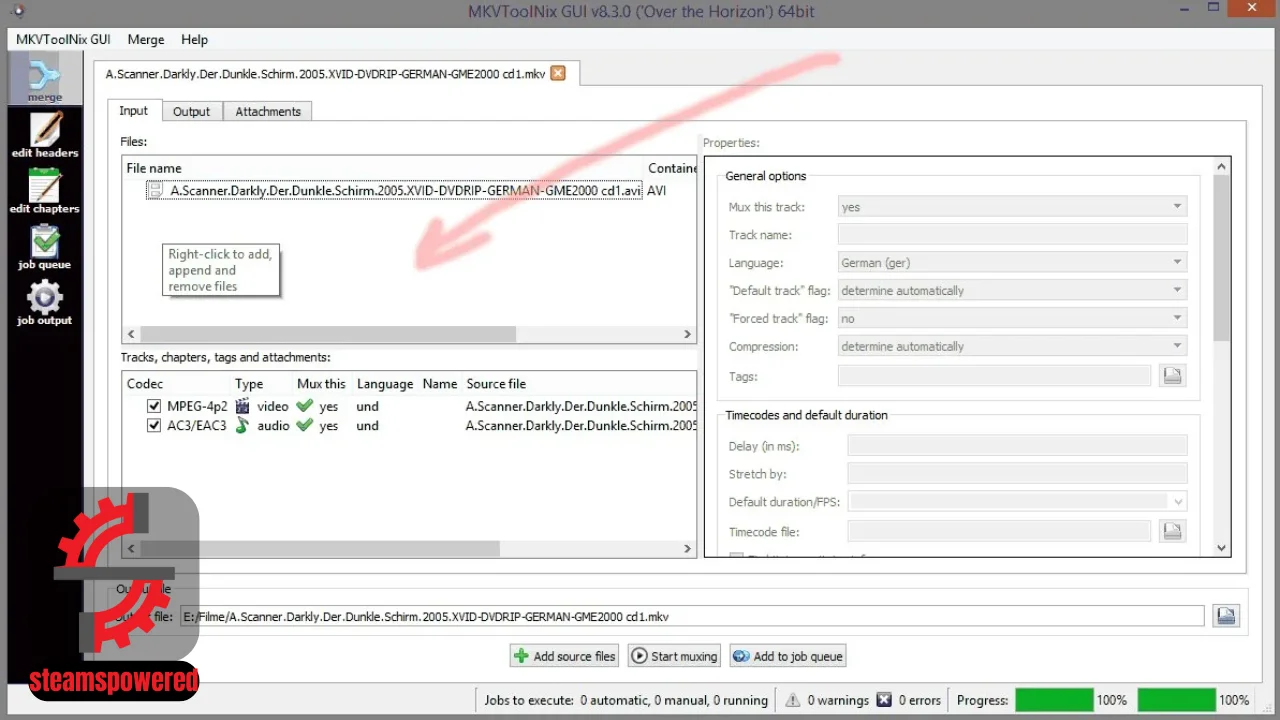Open the edit chapters tool
This screenshot has height=720, width=1280.
[45, 191]
